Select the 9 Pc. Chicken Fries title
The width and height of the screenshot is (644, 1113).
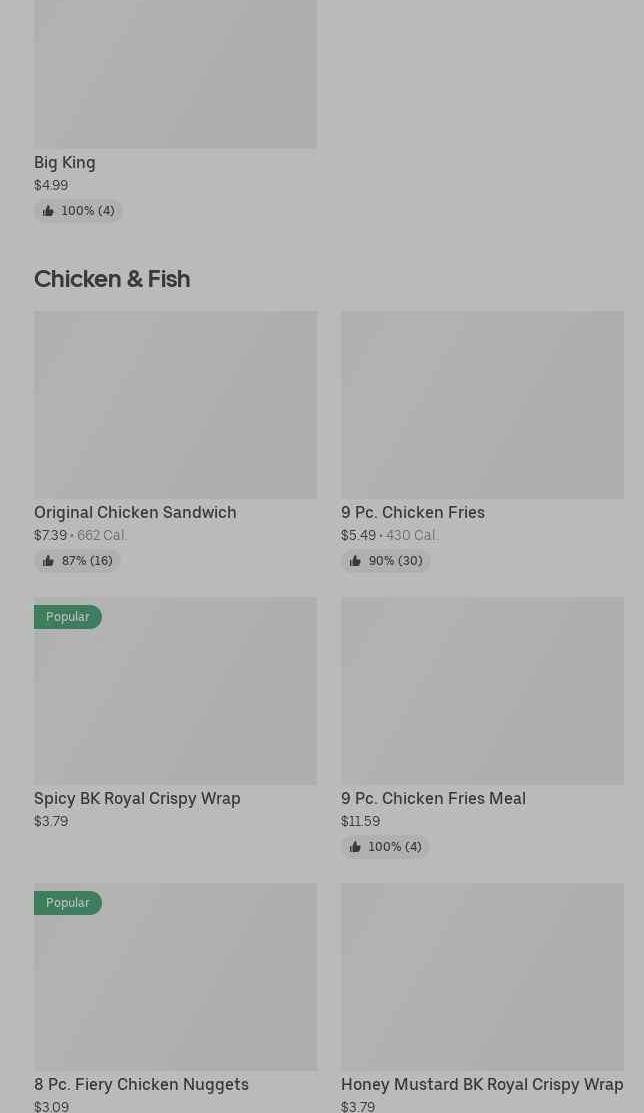pos(413,512)
